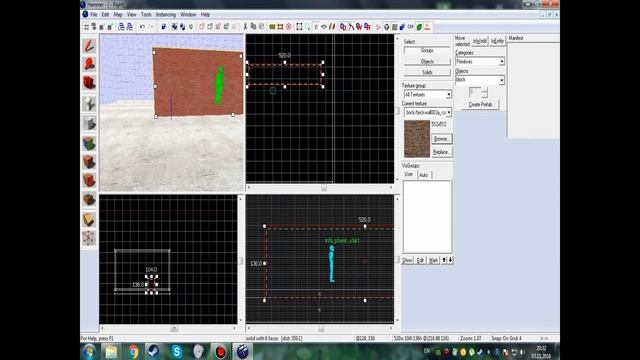The height and width of the screenshot is (360, 640).
Task: Select the Clipping tool
Action: [89, 220]
